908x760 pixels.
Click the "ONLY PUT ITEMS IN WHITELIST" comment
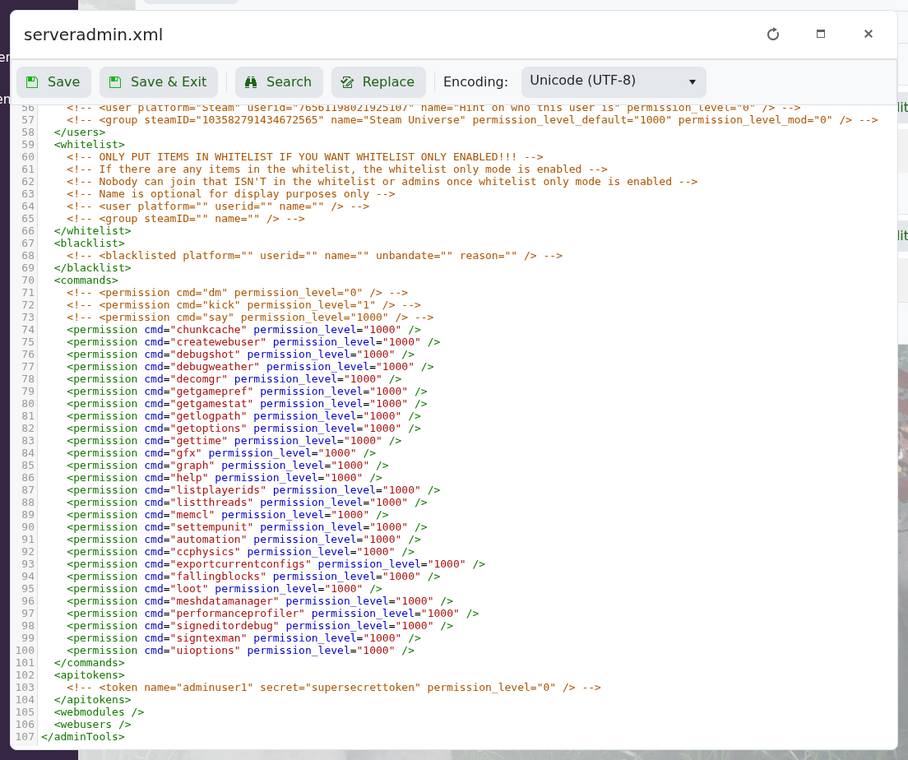click(x=305, y=157)
